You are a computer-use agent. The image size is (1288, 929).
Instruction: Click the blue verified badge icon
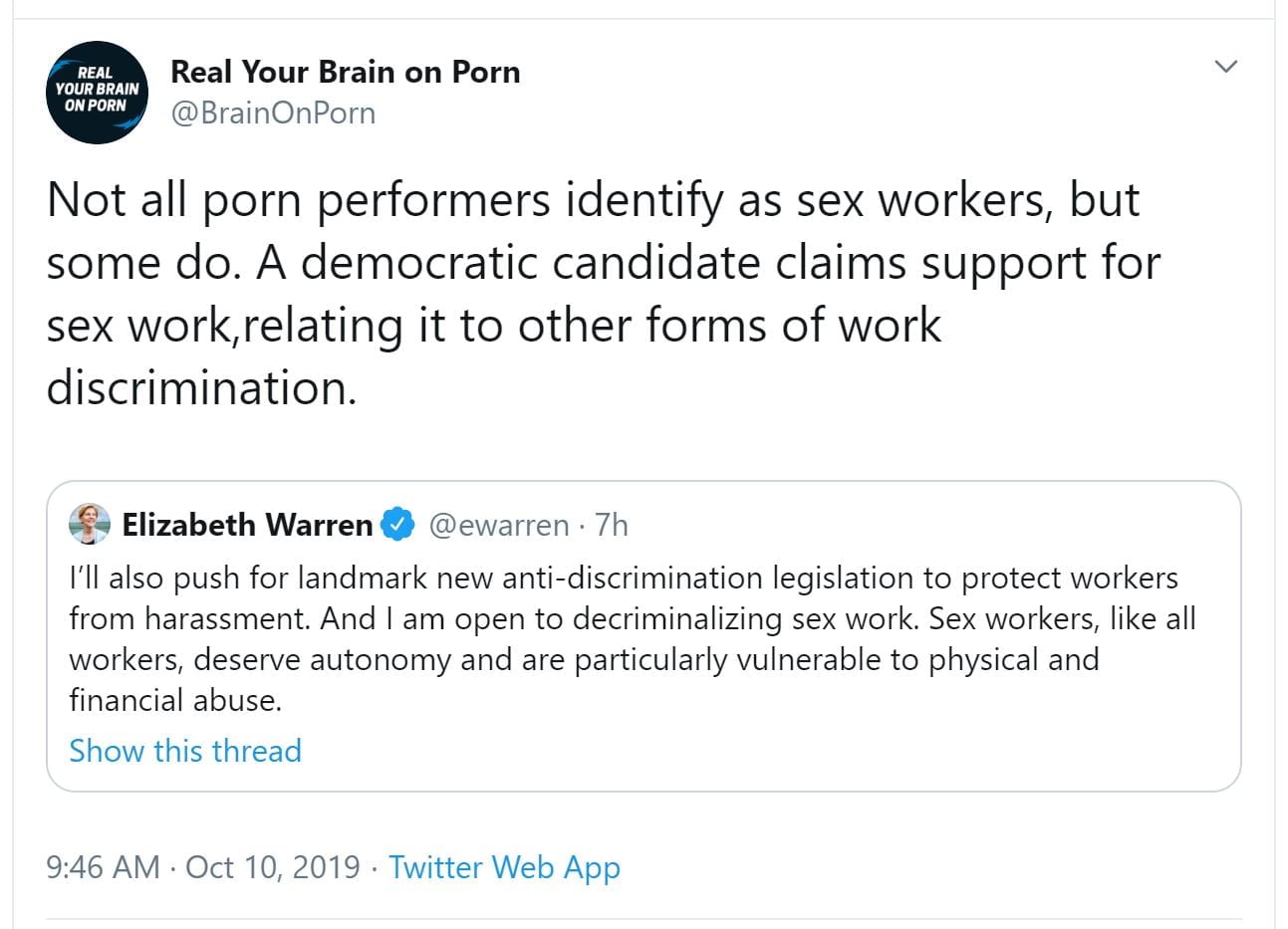[397, 525]
